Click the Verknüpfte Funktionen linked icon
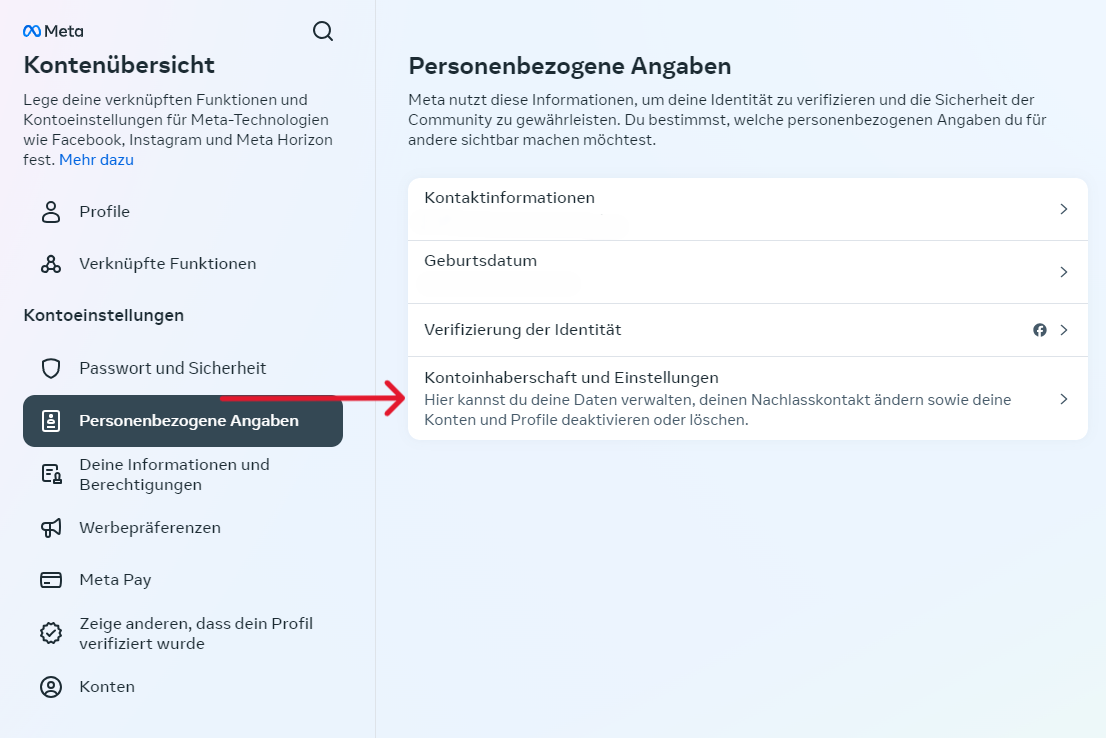Viewport: 1106px width, 738px height. [51, 264]
